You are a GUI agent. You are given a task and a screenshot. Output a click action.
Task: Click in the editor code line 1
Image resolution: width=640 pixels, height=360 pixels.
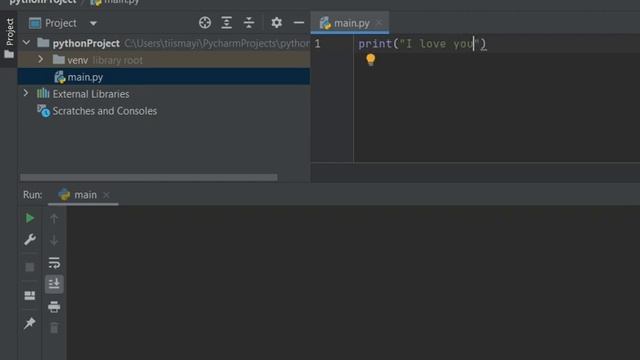(422, 44)
